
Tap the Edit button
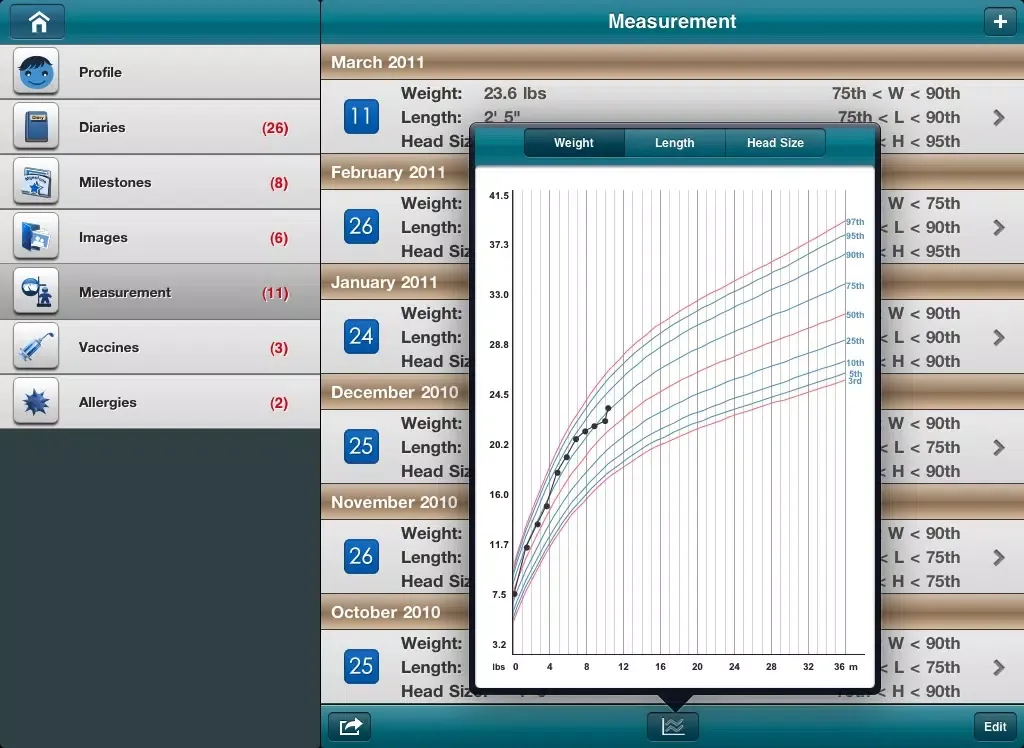point(995,726)
